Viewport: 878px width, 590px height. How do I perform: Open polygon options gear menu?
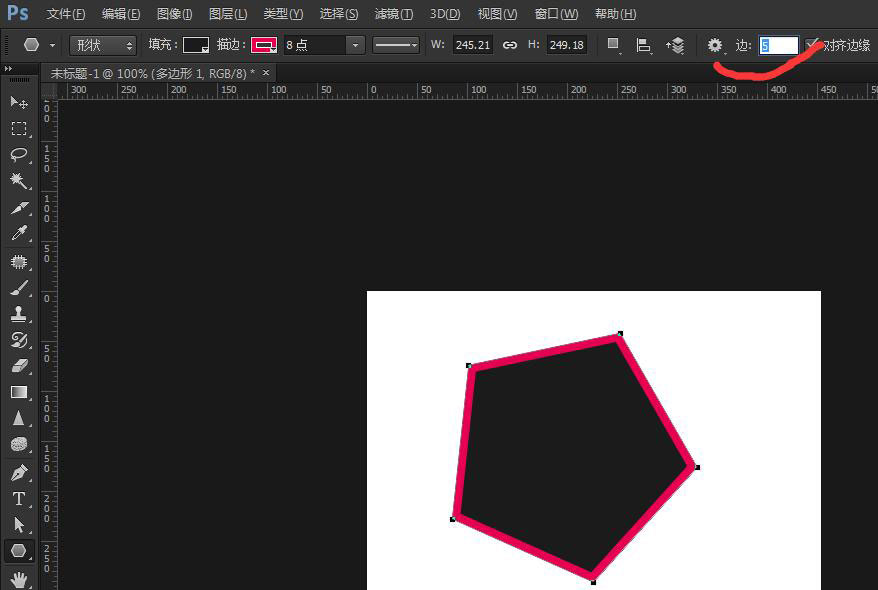[x=715, y=45]
